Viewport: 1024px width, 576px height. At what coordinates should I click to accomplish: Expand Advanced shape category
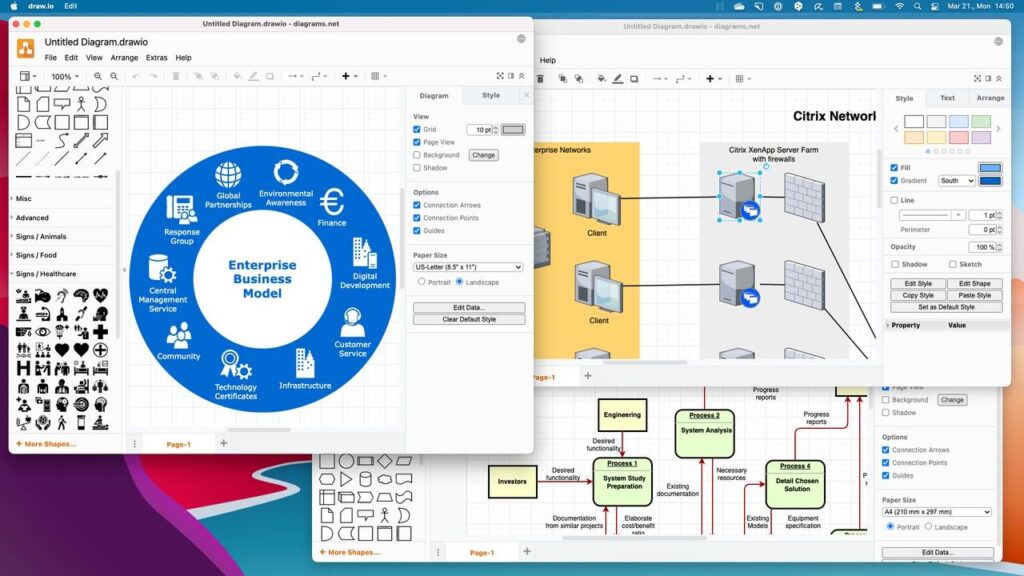tap(32, 217)
